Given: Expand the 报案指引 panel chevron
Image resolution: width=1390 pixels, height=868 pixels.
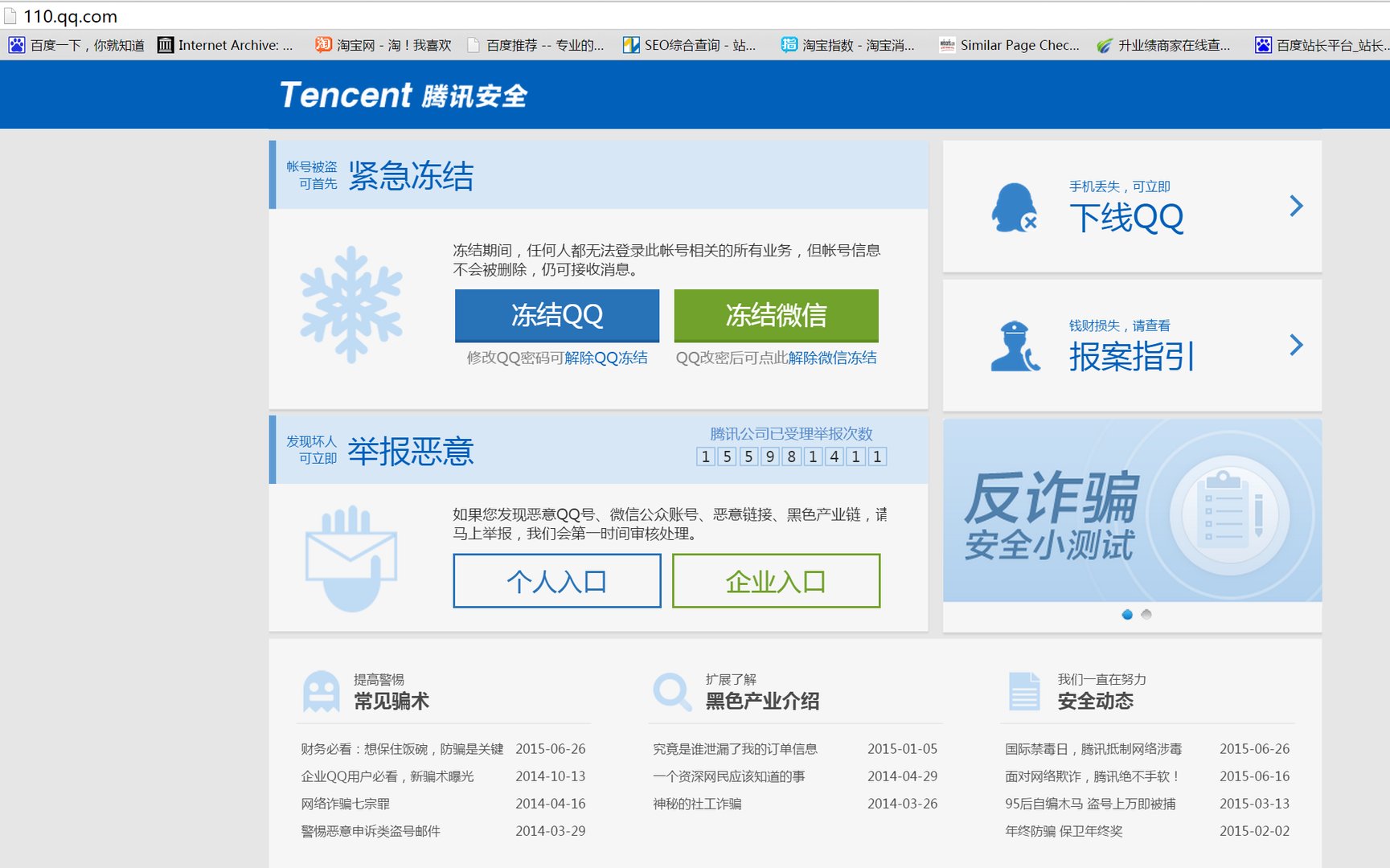Looking at the screenshot, I should pos(1296,345).
